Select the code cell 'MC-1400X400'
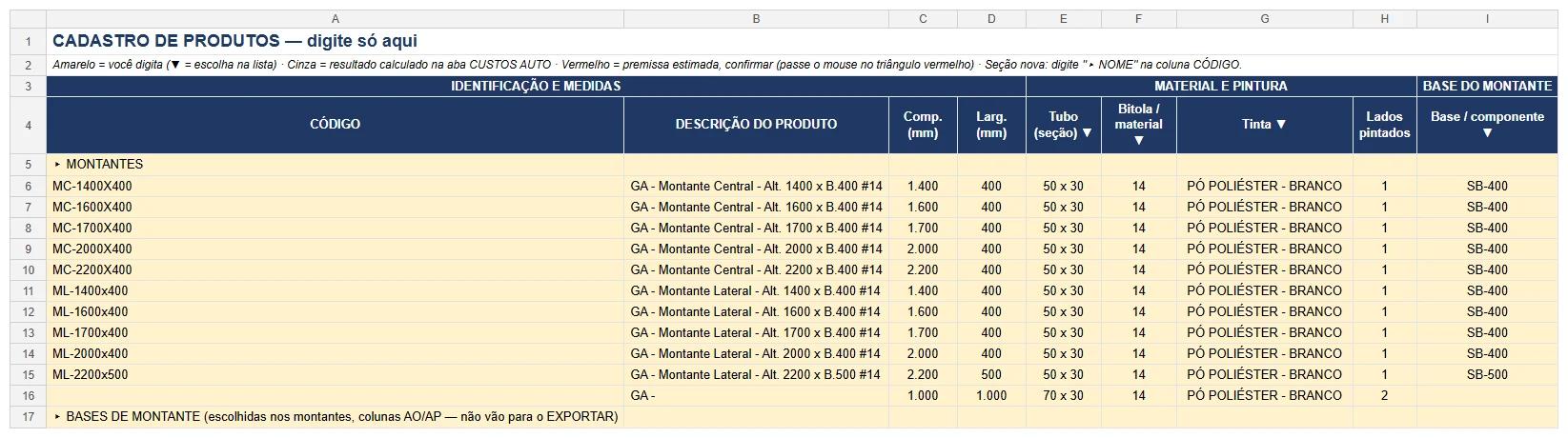The height and width of the screenshot is (438, 1568). 335,186
